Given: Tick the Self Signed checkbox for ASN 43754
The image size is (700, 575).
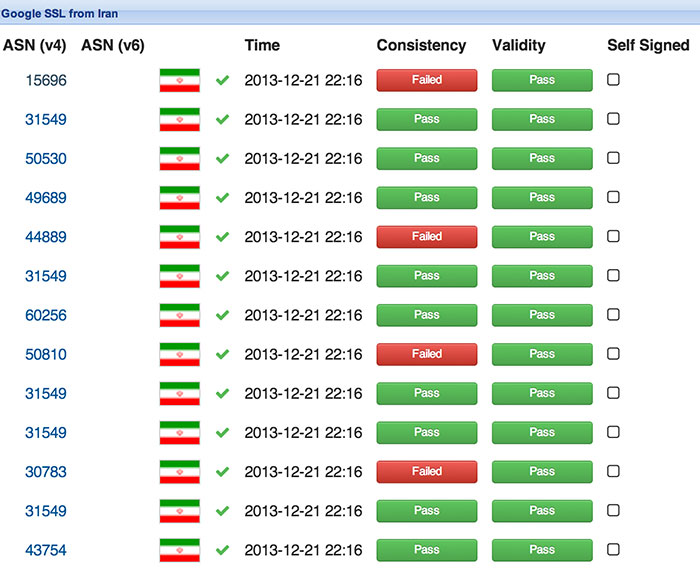Looking at the screenshot, I should point(613,549).
